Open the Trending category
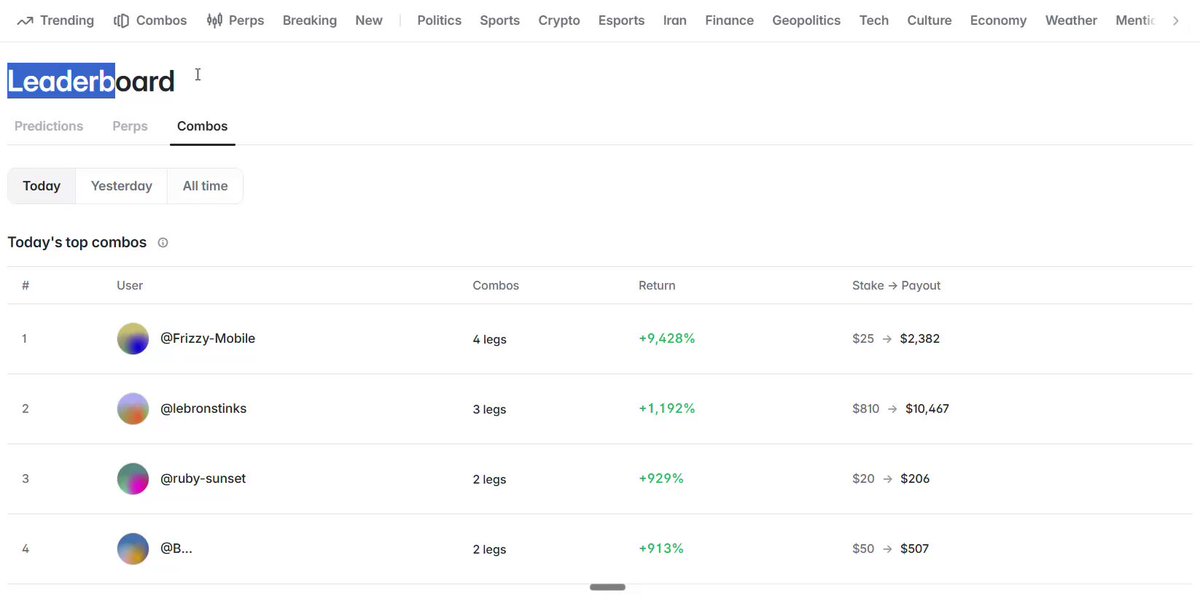 [x=55, y=20]
